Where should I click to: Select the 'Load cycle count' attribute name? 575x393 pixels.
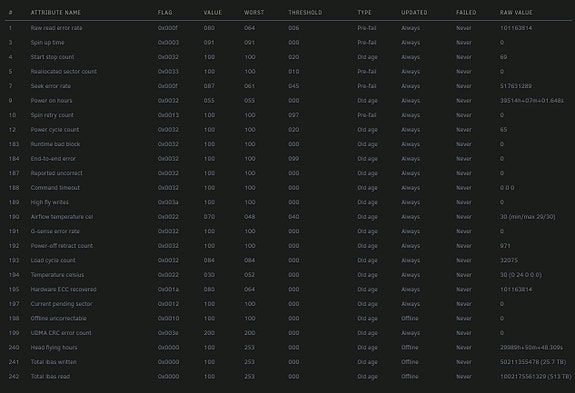tap(53, 260)
